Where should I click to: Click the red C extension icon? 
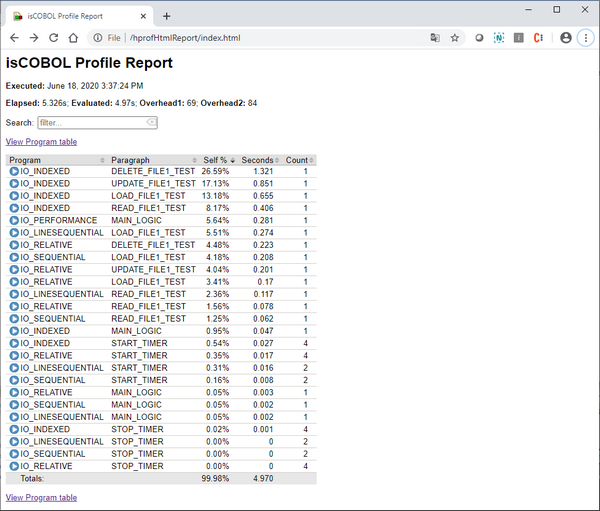pos(538,38)
